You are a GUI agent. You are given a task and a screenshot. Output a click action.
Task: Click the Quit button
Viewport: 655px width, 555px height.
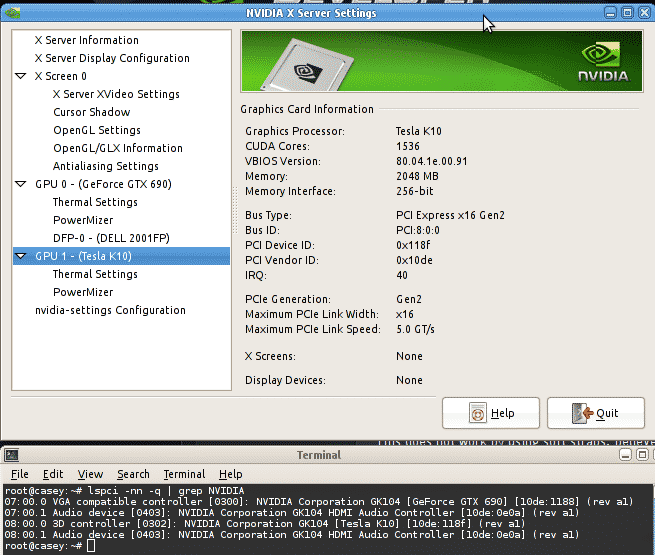tap(596, 413)
